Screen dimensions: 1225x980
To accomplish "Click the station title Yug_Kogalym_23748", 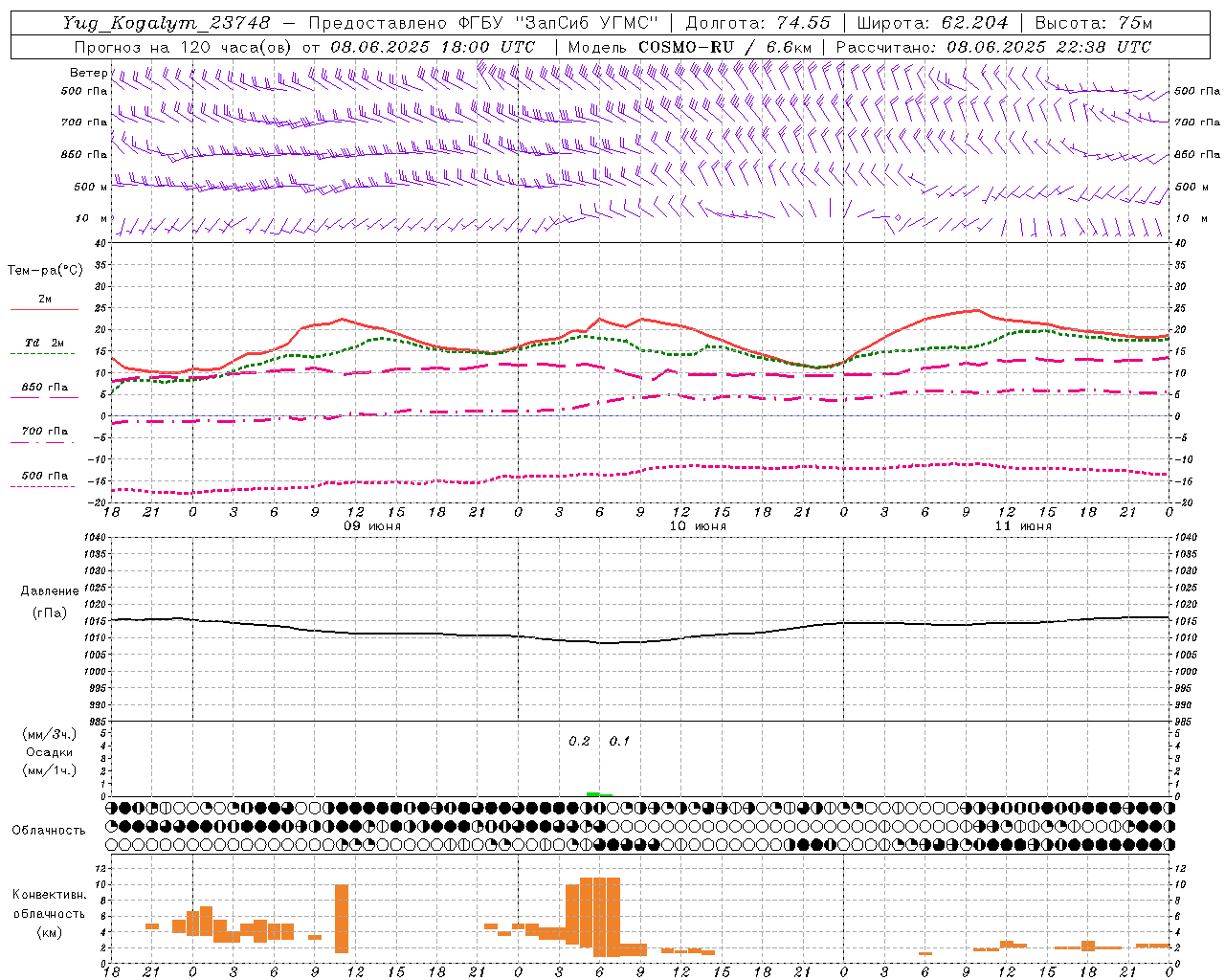I will click(167, 22).
